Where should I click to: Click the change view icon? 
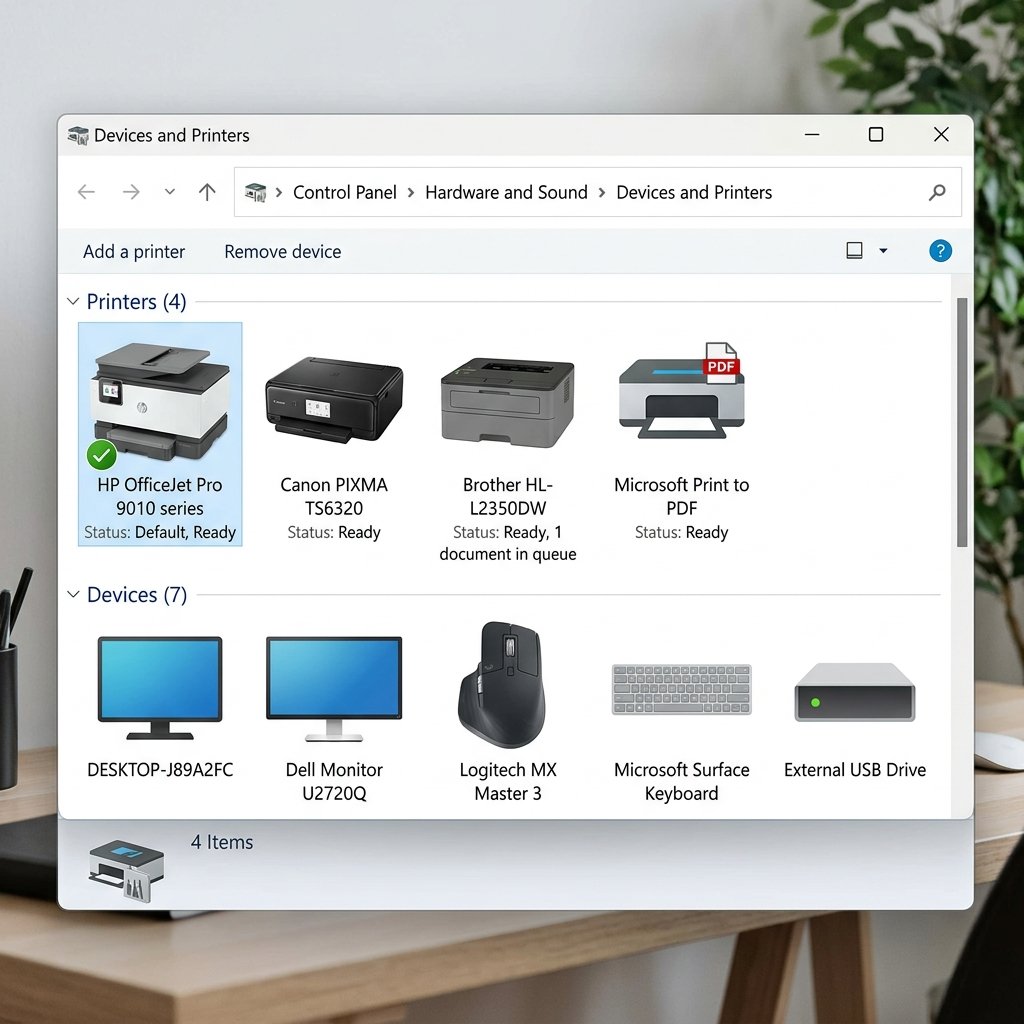854,251
